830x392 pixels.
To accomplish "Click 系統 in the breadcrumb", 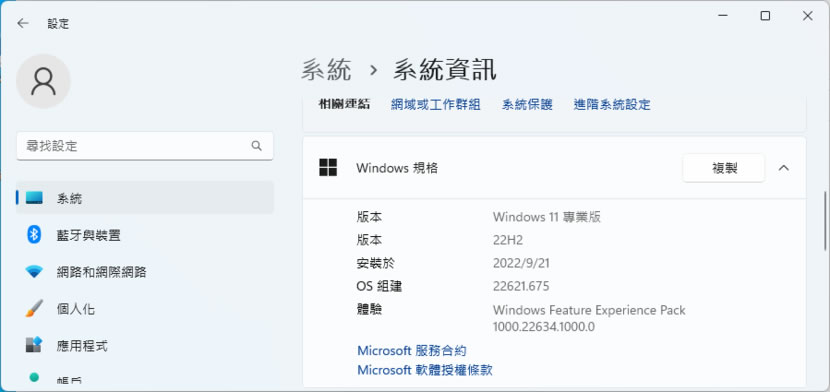I will click(327, 69).
